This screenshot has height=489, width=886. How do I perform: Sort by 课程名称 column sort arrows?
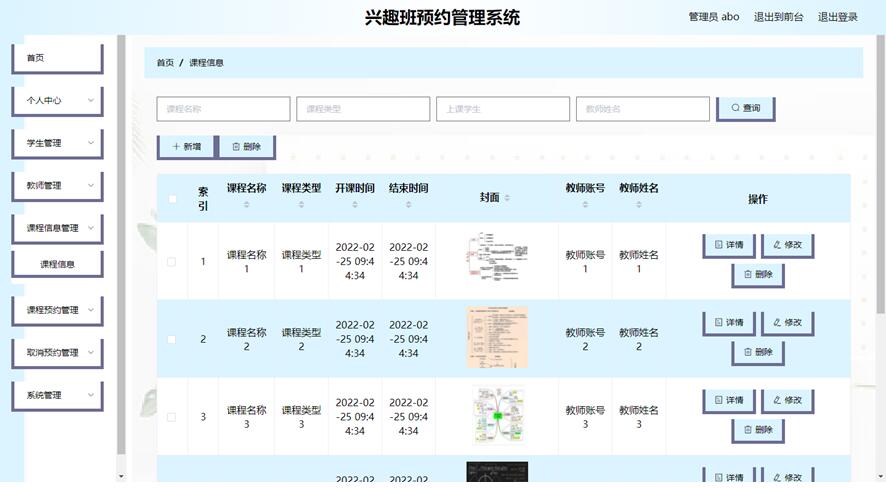(x=246, y=205)
